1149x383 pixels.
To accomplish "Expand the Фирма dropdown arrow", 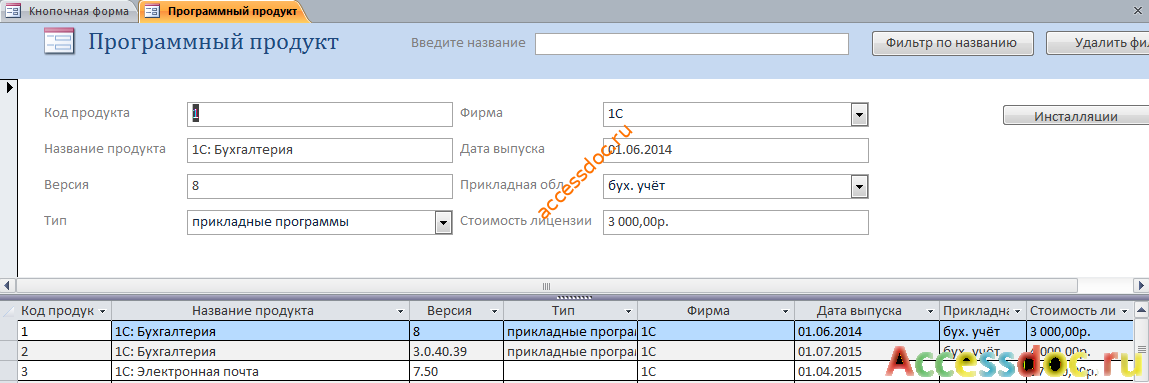I will (x=859, y=114).
